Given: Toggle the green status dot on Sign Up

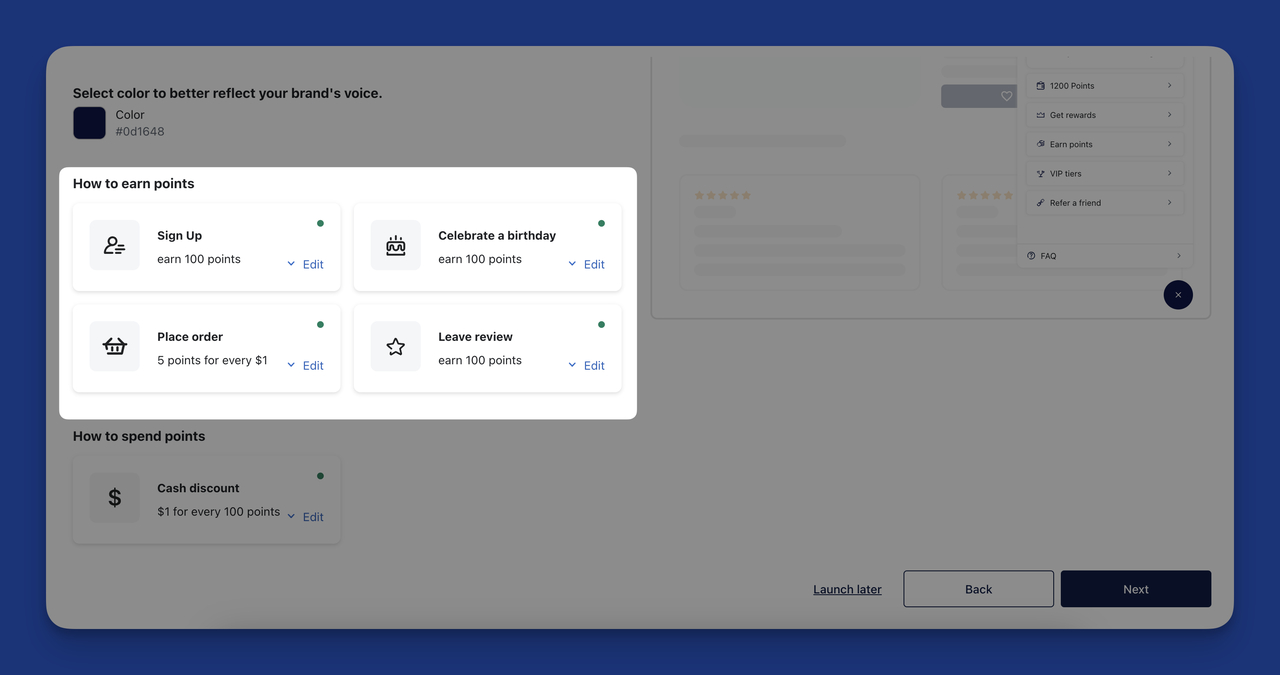Looking at the screenshot, I should coord(320,222).
